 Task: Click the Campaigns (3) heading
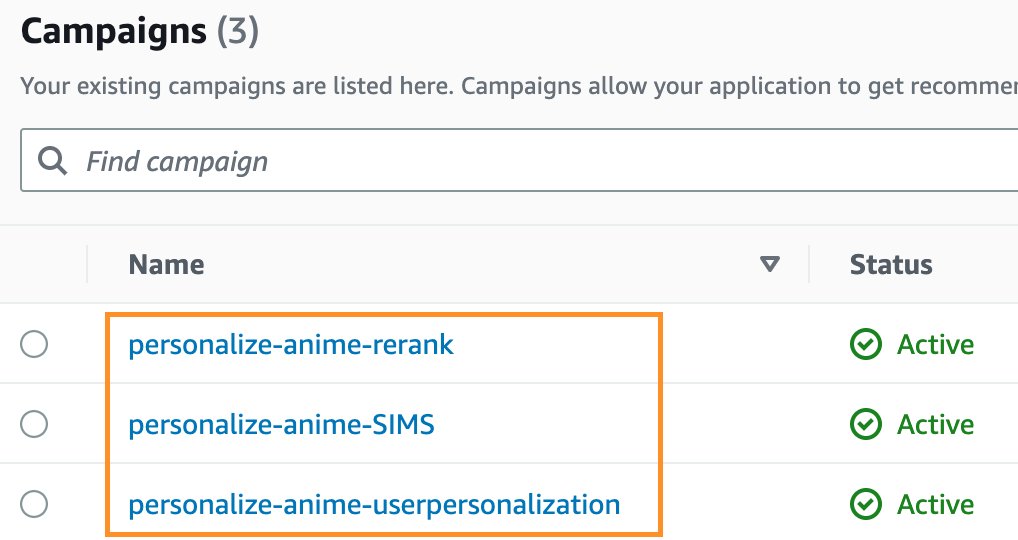140,31
